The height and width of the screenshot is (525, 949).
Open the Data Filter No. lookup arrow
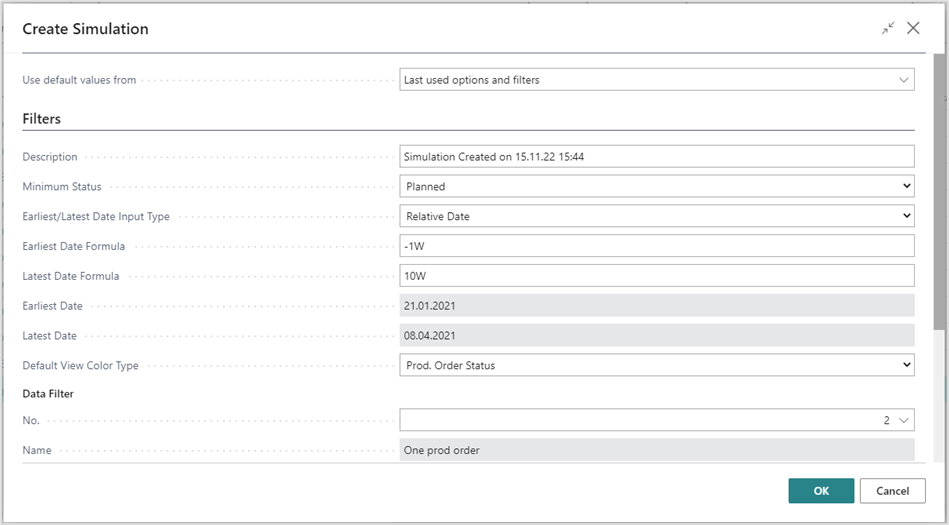click(904, 420)
